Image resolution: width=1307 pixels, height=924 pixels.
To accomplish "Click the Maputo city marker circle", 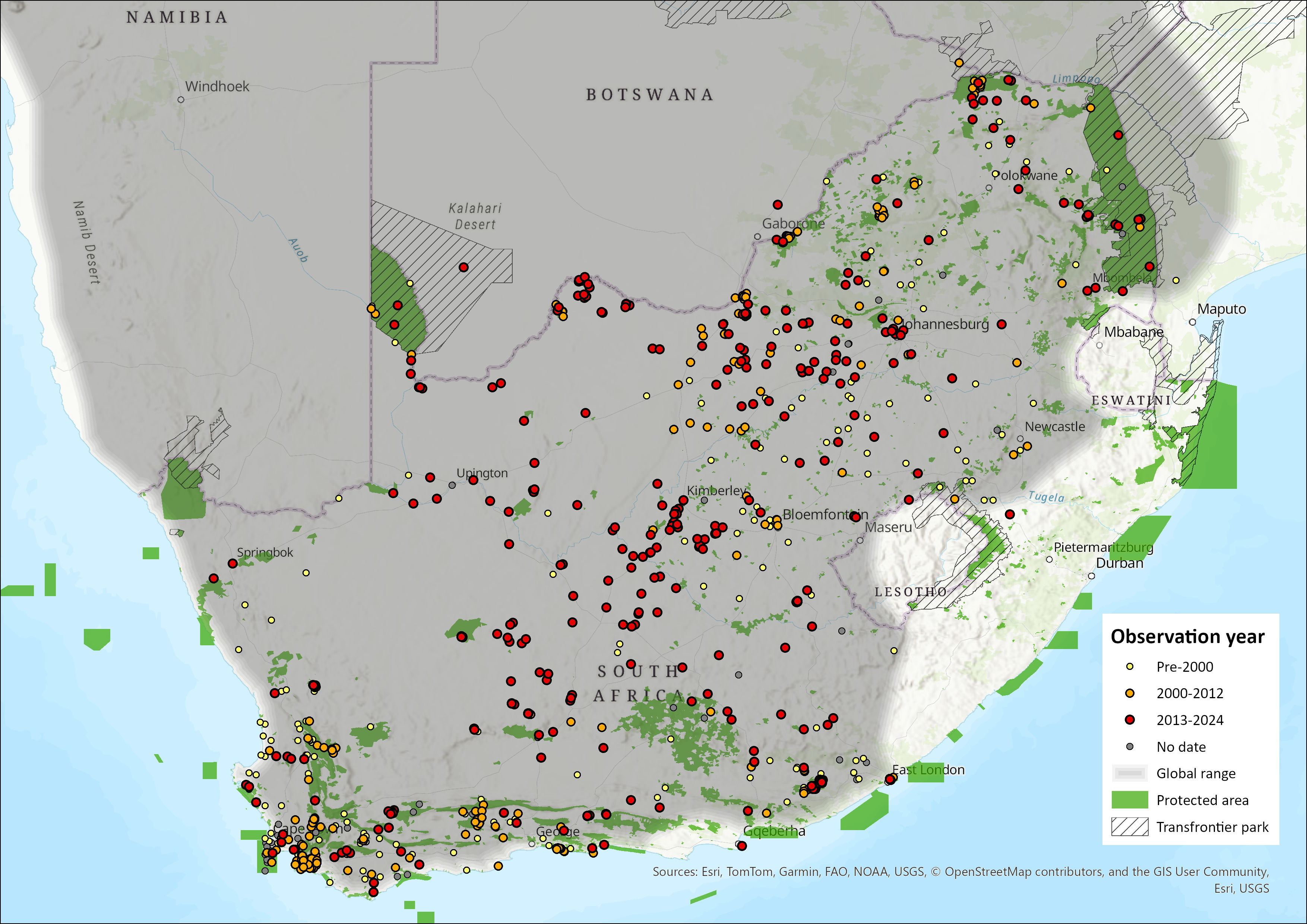I will (1193, 322).
